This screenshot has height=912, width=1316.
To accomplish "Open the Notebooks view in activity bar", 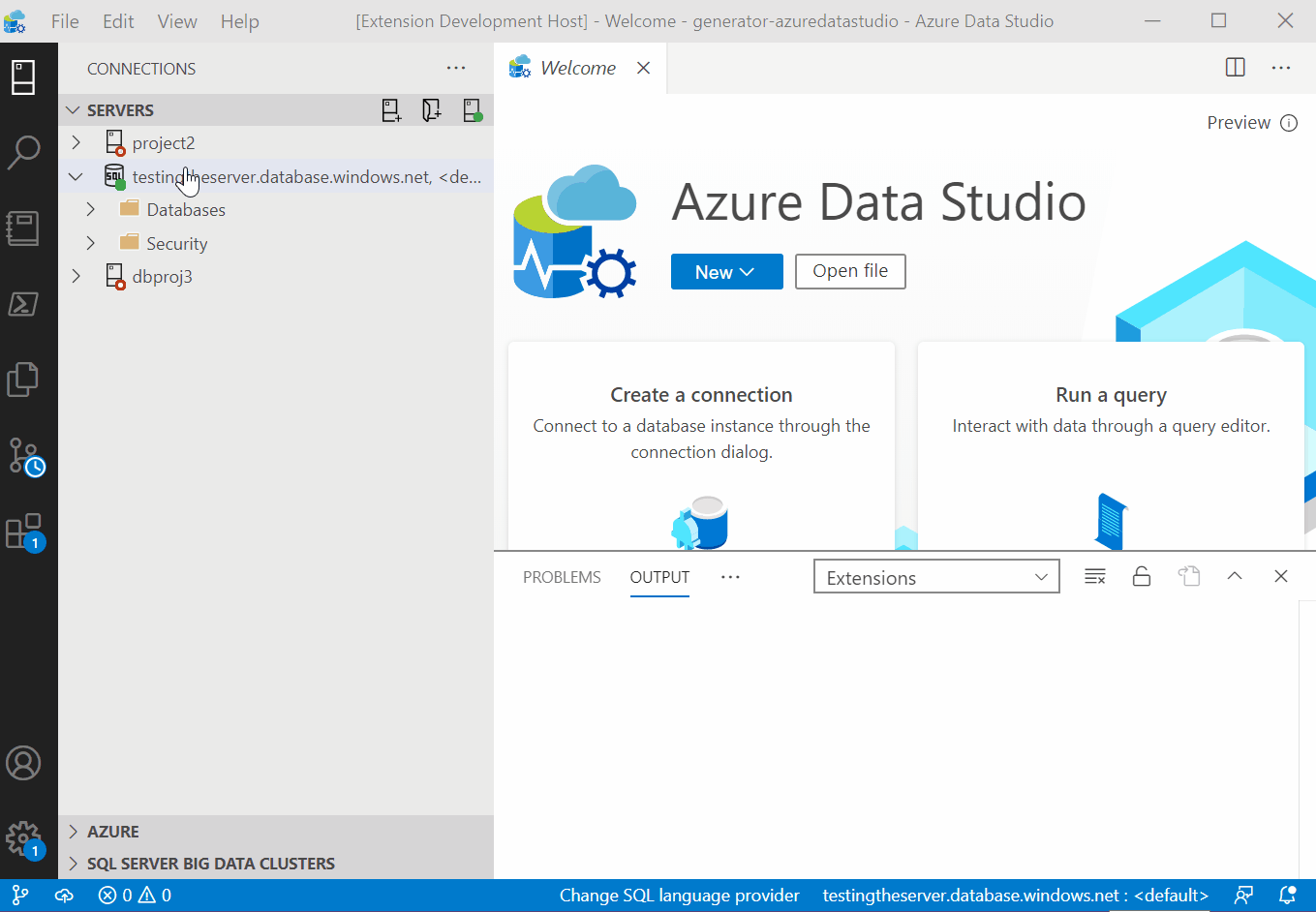I will pyautogui.click(x=23, y=228).
